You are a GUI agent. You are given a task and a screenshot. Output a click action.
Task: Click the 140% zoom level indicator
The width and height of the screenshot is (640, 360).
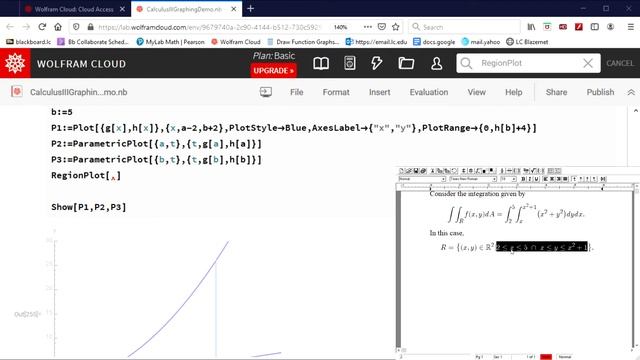click(x=340, y=27)
